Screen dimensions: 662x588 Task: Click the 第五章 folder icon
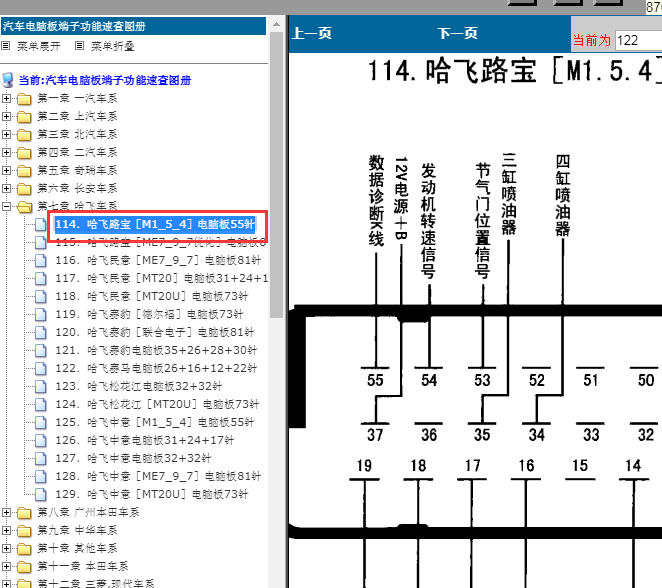[x=24, y=171]
